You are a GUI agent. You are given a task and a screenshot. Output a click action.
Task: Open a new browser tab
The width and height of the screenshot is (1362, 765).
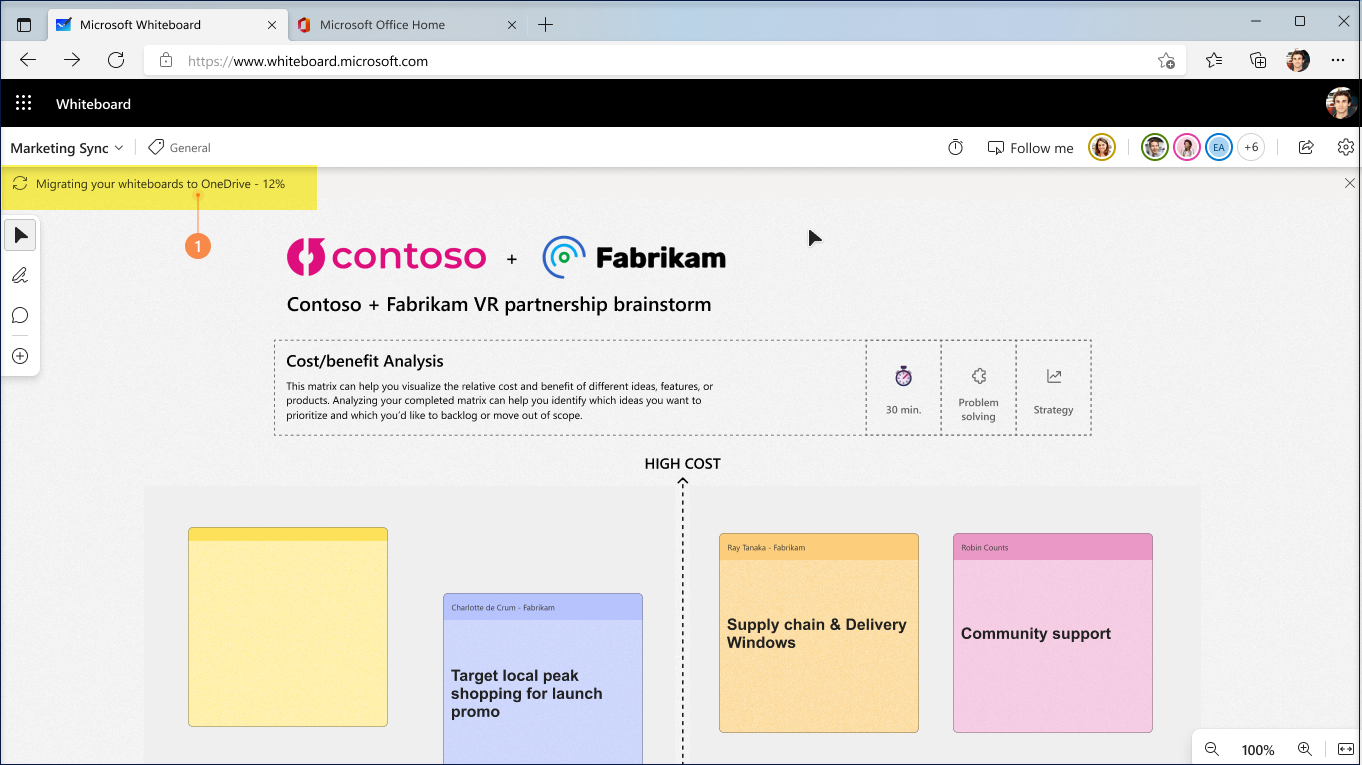click(545, 25)
